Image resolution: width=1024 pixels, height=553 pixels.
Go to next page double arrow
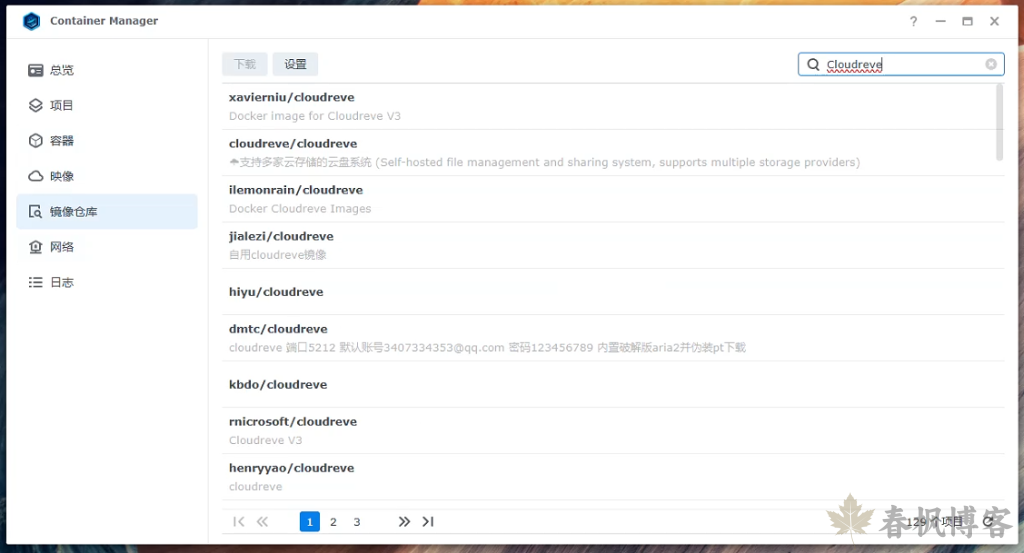[x=404, y=522]
